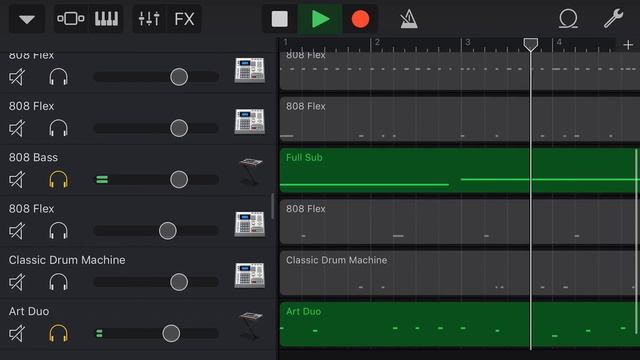Mute the 808 Flex track below 808 Bass
The image size is (640, 360).
point(17,231)
